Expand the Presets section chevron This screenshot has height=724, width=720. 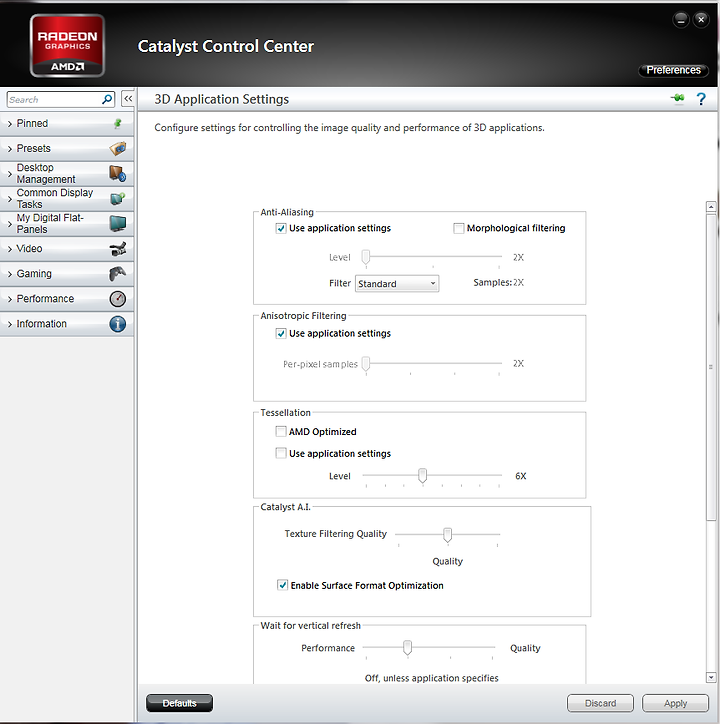(x=10, y=149)
